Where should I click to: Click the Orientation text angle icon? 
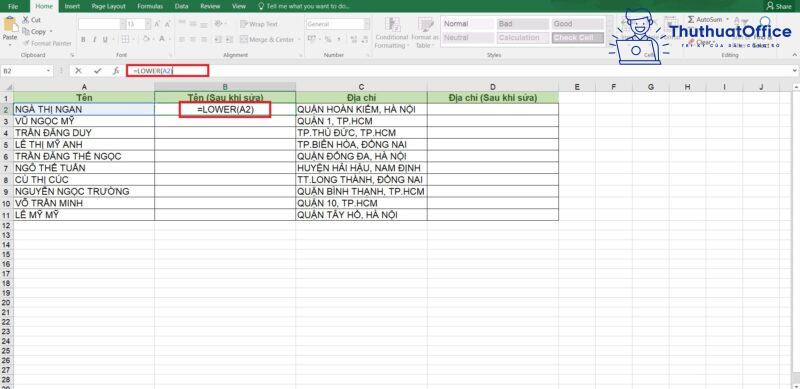[219, 24]
